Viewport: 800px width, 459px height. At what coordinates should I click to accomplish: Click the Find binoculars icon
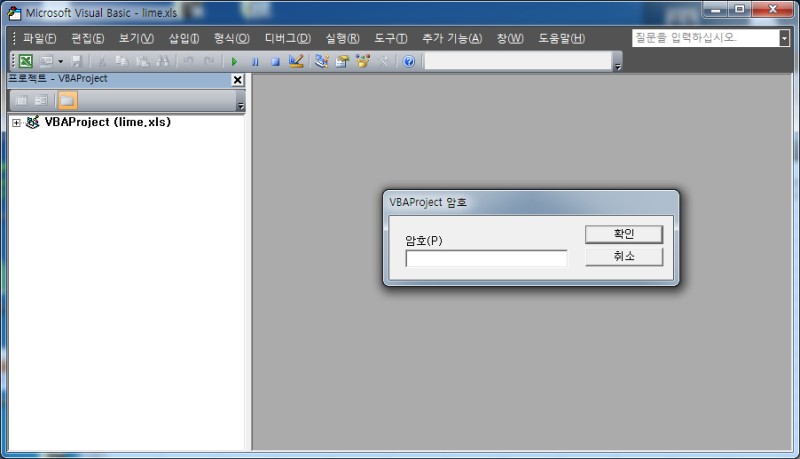163,61
